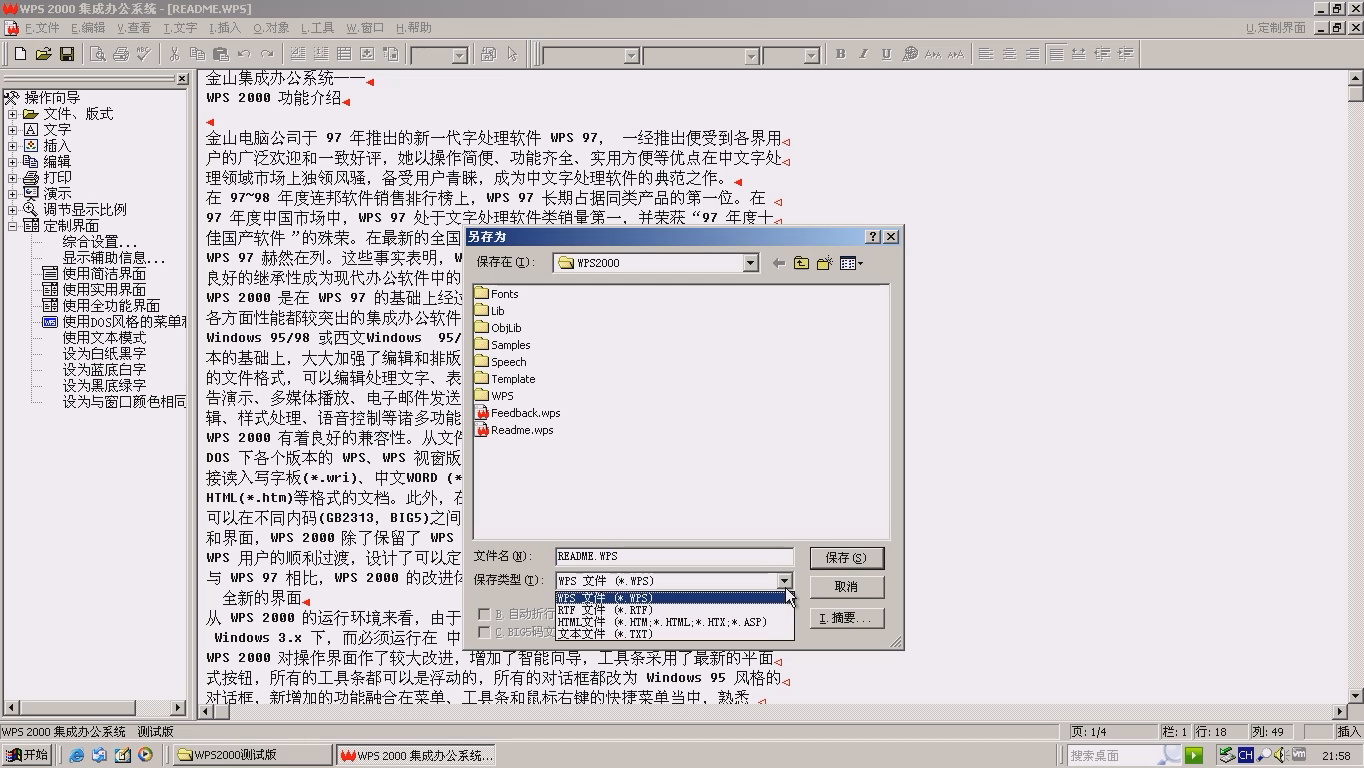Open the 保存在 WPS2000 folder dropdown

[750, 263]
